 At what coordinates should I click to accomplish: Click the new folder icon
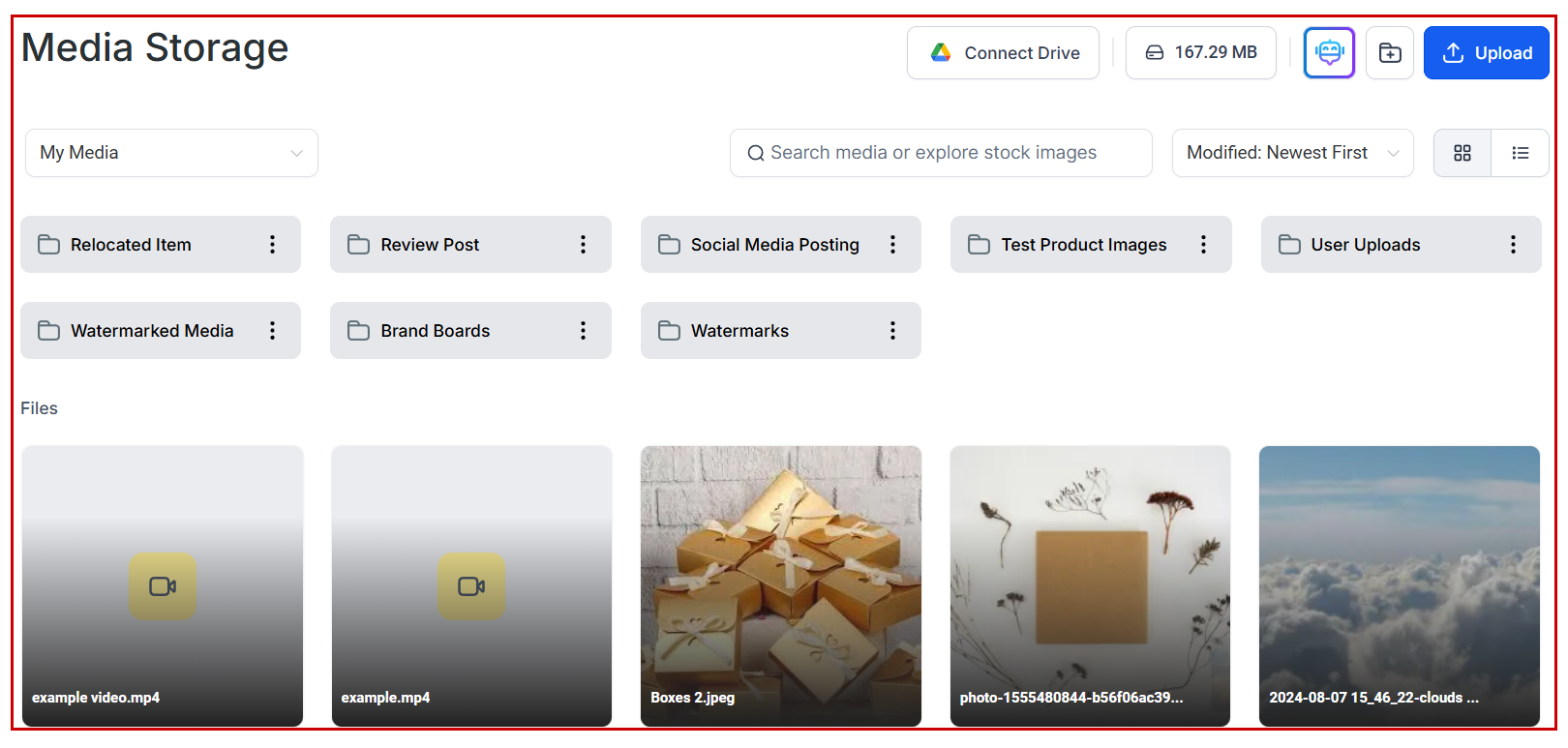pyautogui.click(x=1389, y=52)
